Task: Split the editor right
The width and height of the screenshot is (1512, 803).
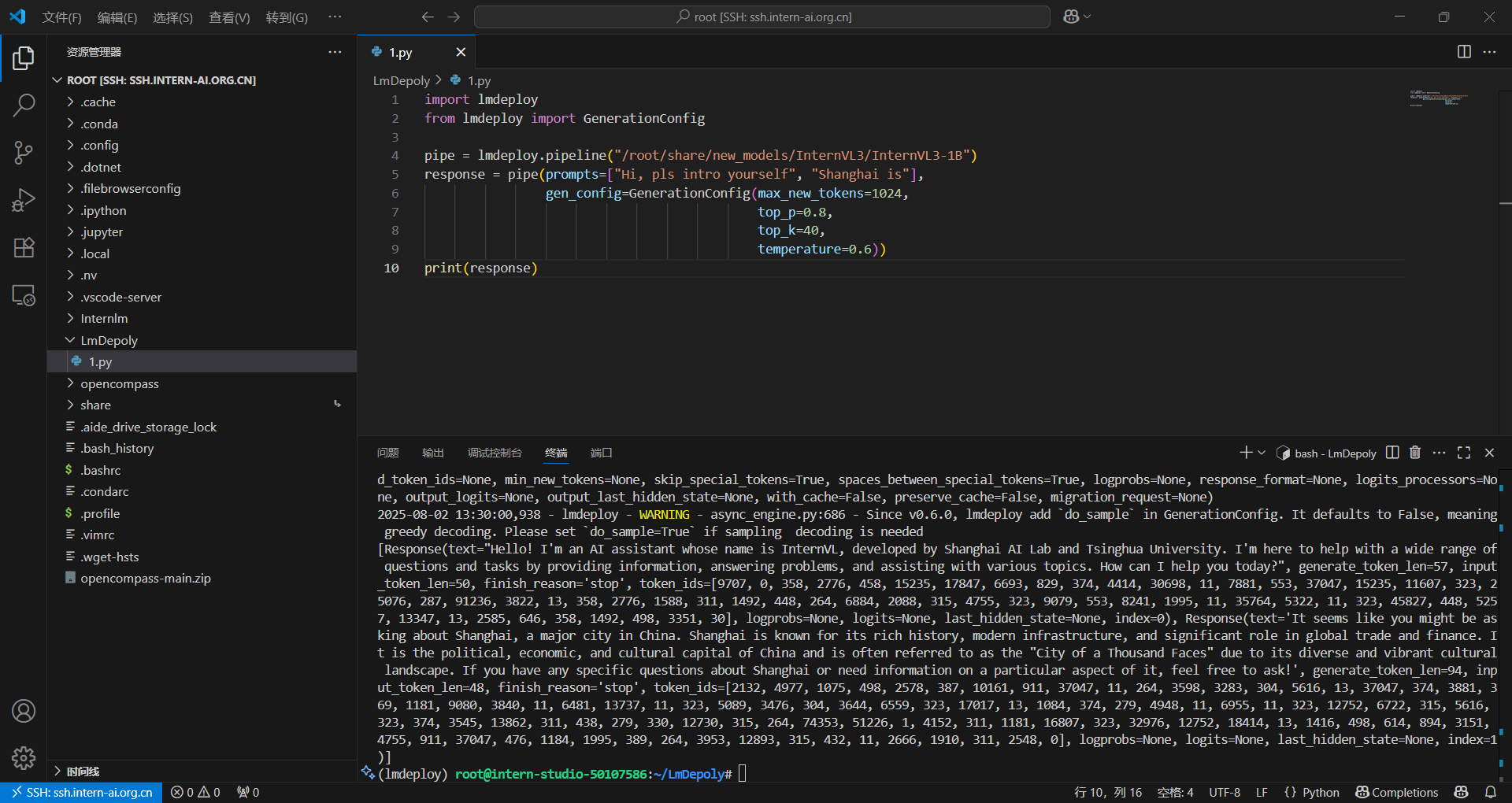Action: 1464,52
